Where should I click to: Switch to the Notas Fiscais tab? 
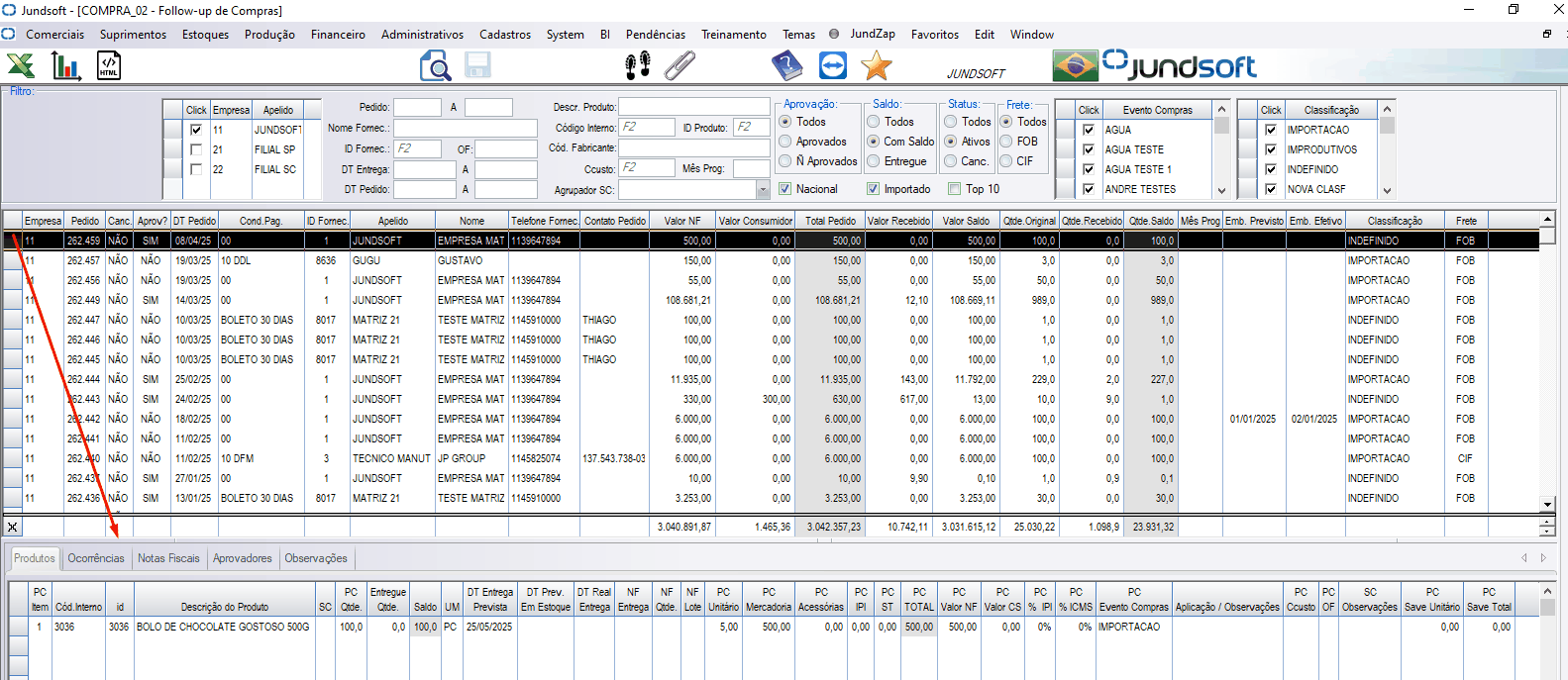pos(168,558)
